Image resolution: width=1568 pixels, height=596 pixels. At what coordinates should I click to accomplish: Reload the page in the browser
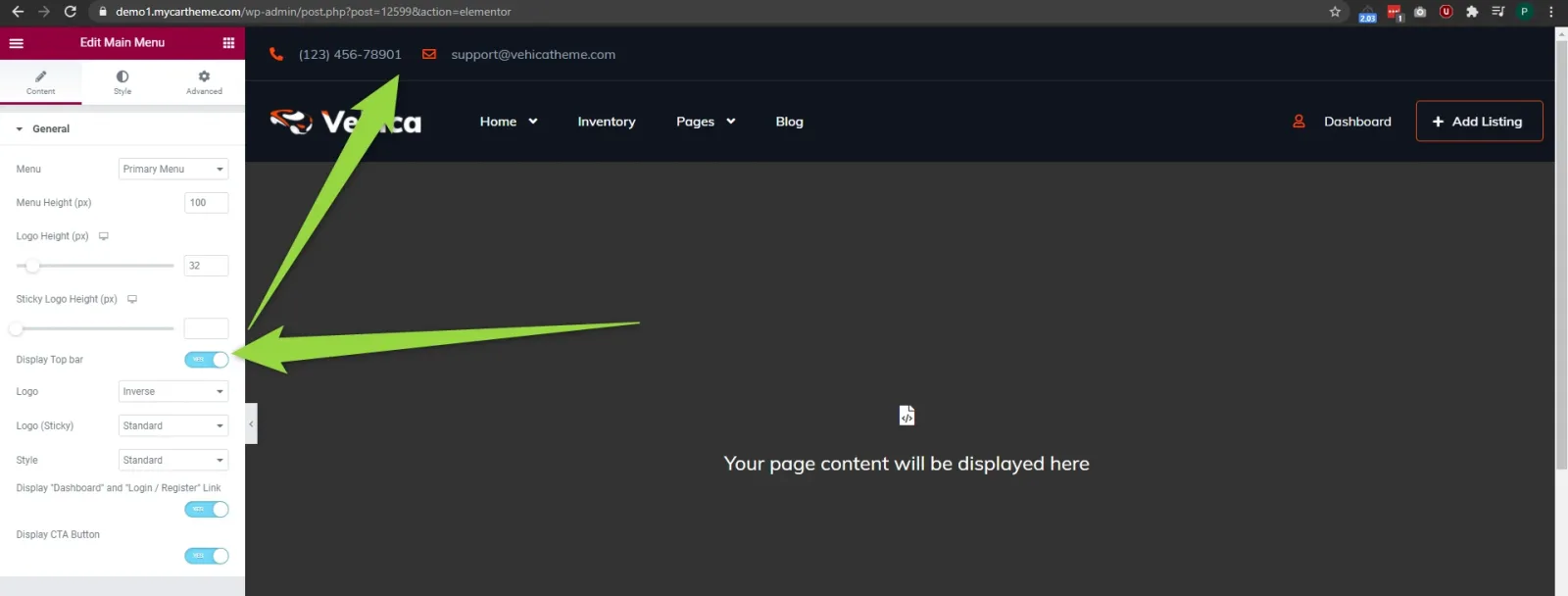pos(70,12)
